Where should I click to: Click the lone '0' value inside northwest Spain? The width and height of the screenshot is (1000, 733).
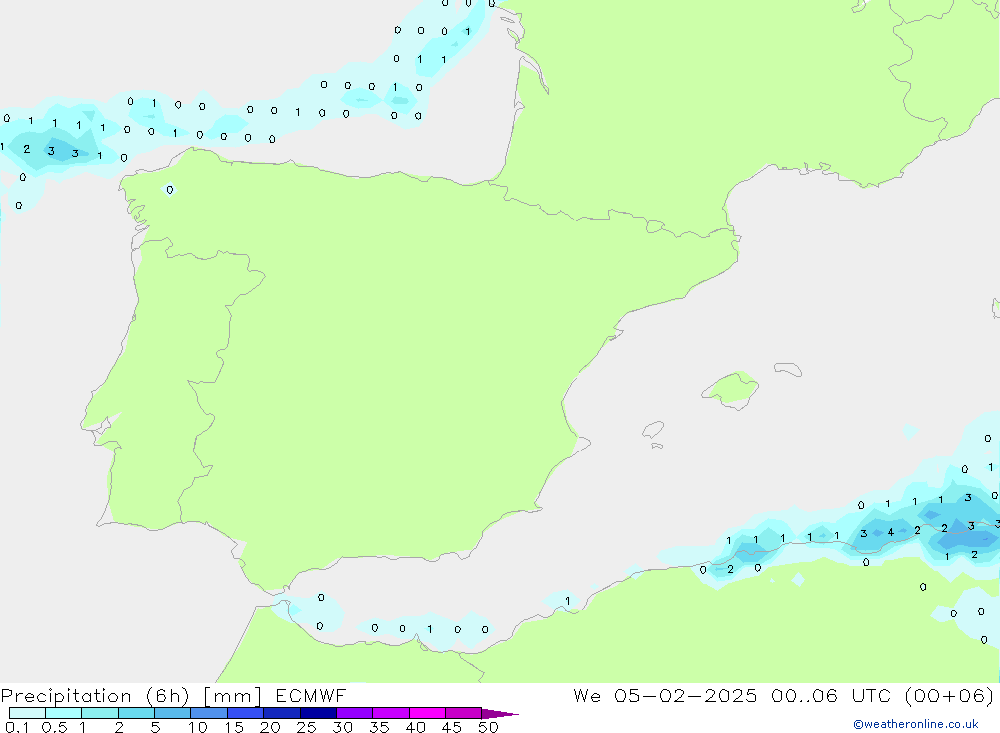click(x=170, y=189)
